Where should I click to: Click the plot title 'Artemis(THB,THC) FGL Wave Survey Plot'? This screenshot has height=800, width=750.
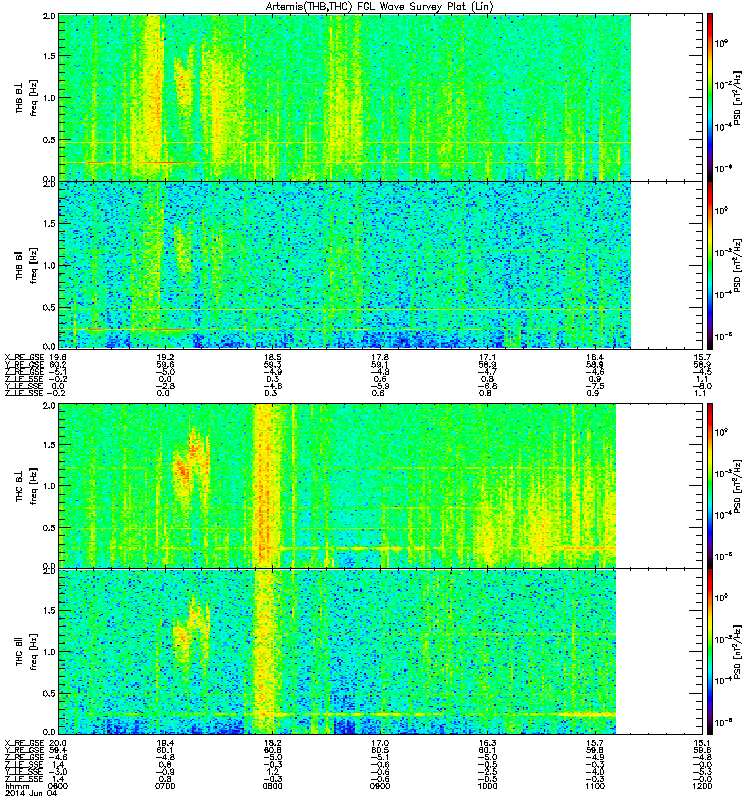point(370,6)
